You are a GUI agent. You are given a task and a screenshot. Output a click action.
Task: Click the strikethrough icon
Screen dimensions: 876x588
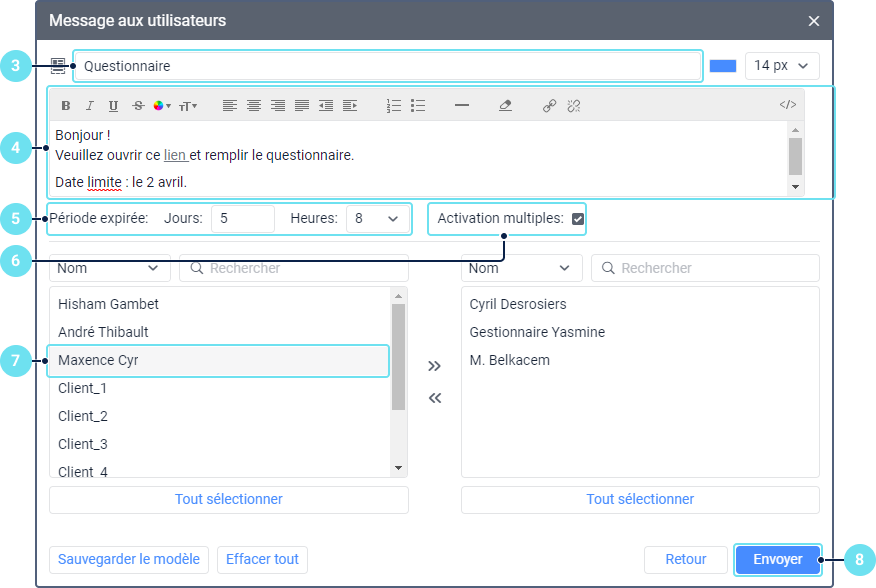138,106
